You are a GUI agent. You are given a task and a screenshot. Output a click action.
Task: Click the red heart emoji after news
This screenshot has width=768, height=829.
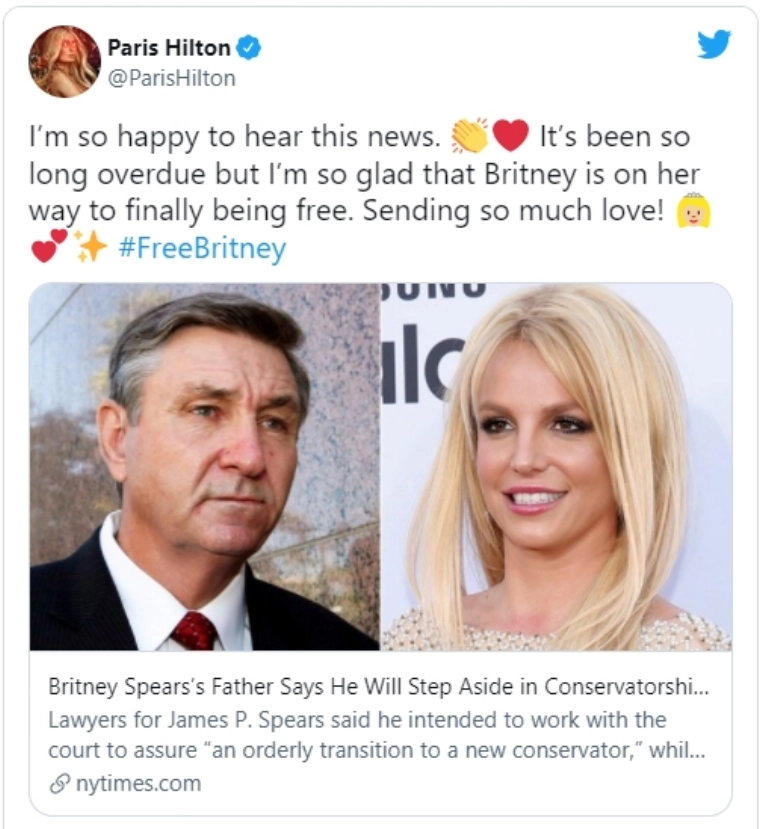[x=511, y=136]
